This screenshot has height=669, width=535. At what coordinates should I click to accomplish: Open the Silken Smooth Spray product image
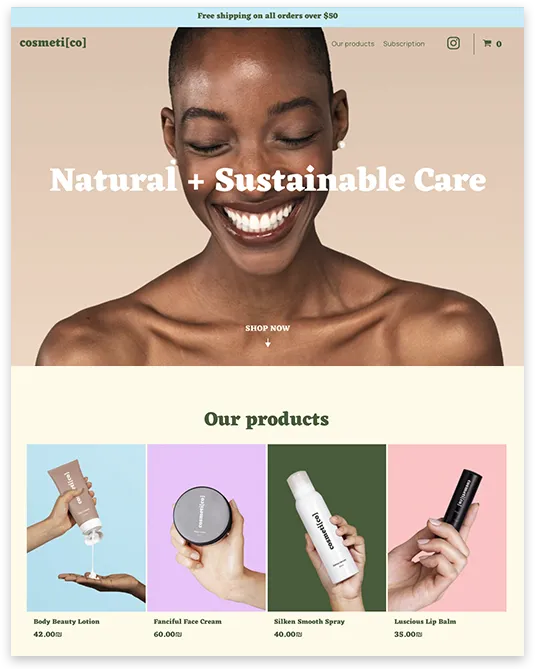pyautogui.click(x=327, y=528)
